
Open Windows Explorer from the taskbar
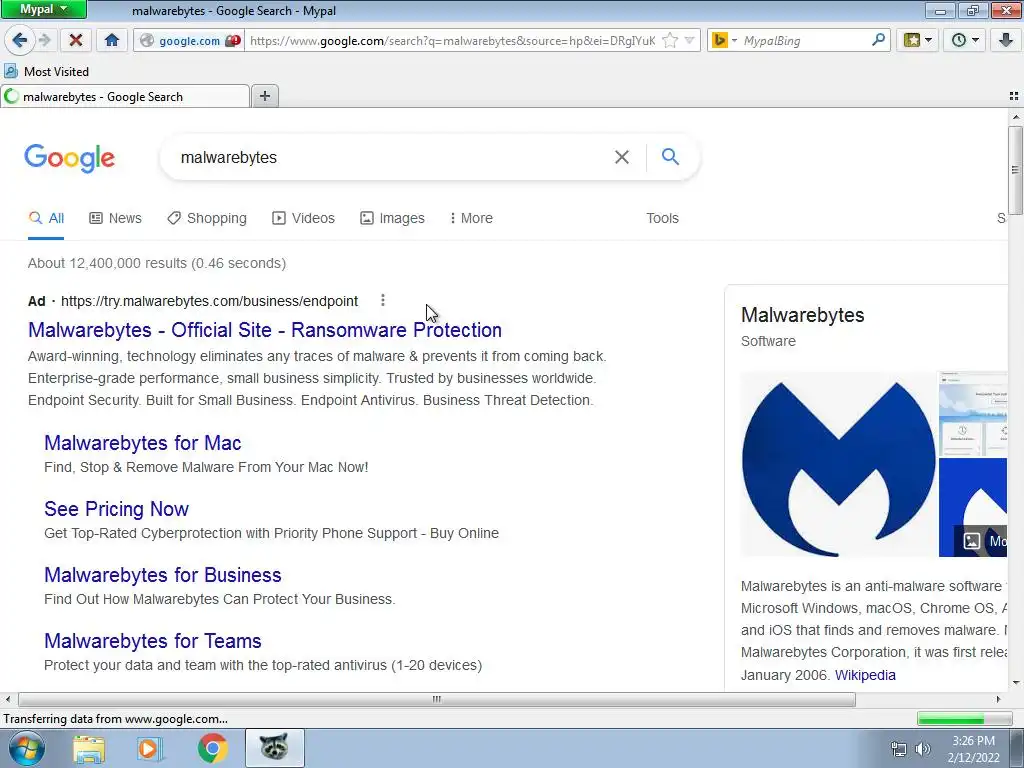coord(89,748)
